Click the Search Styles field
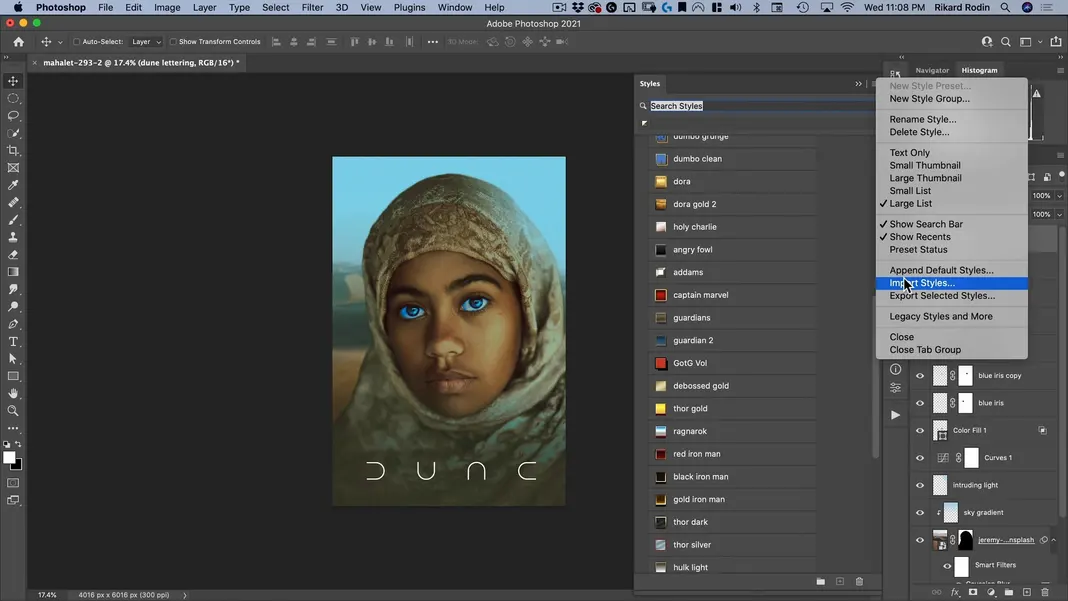 [x=760, y=106]
